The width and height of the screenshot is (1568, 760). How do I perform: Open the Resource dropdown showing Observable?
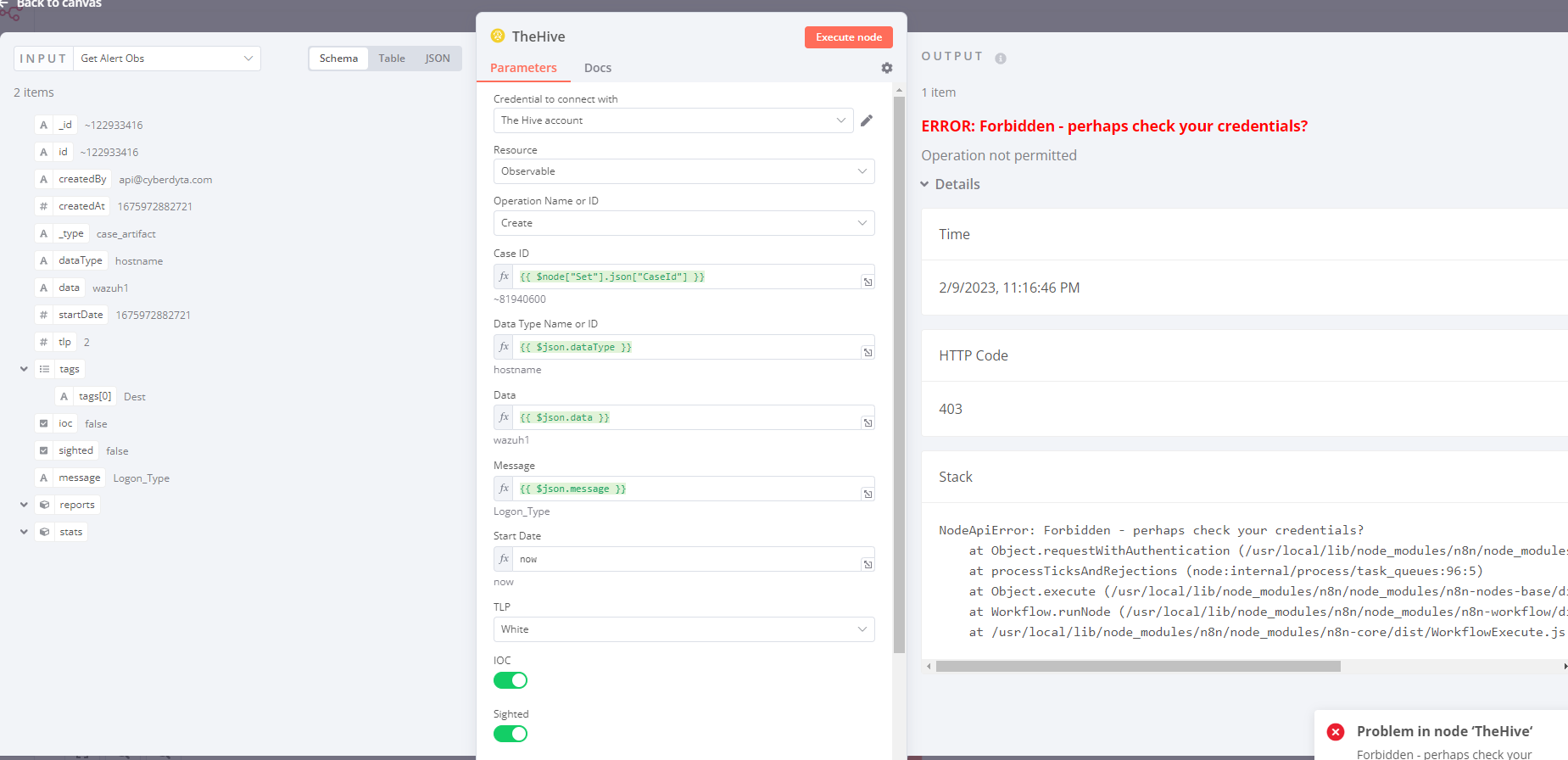(x=684, y=171)
